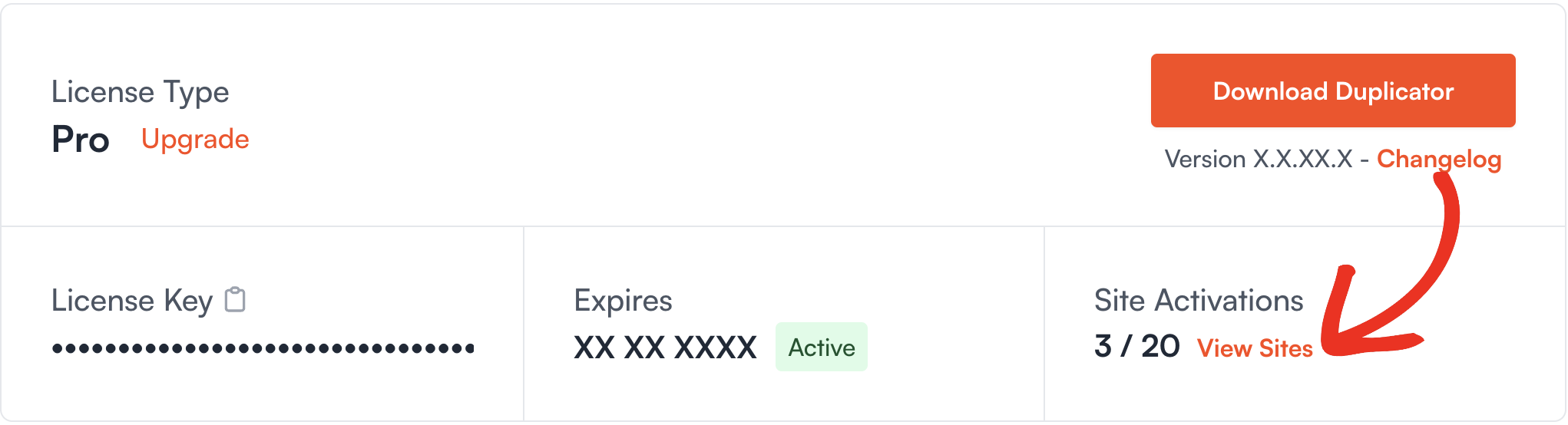Viewport: 1568px width, 425px height.
Task: Click the number 20 in activations
Action: [x=1160, y=347]
